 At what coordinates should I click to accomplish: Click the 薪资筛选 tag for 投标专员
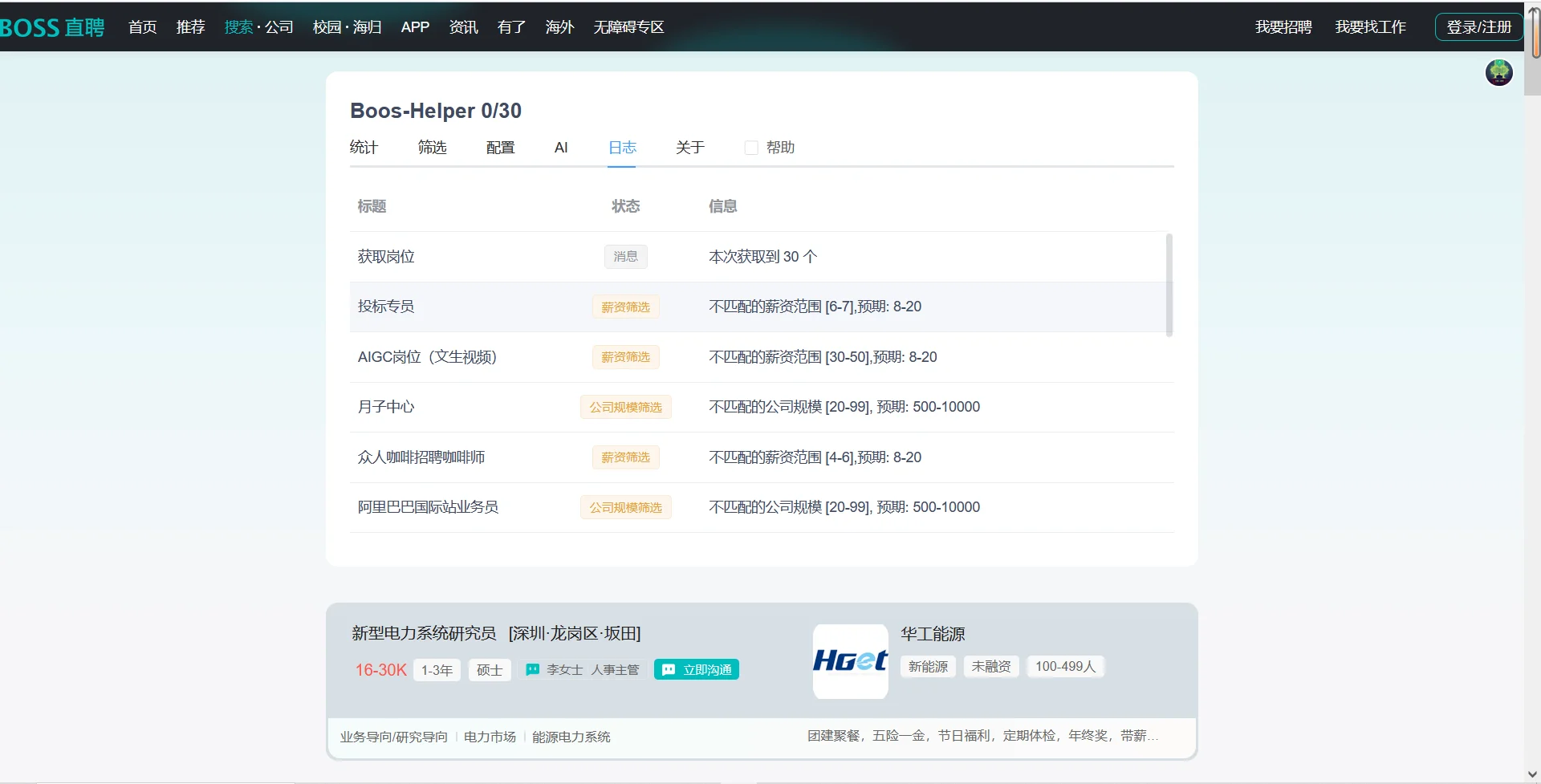pos(625,307)
